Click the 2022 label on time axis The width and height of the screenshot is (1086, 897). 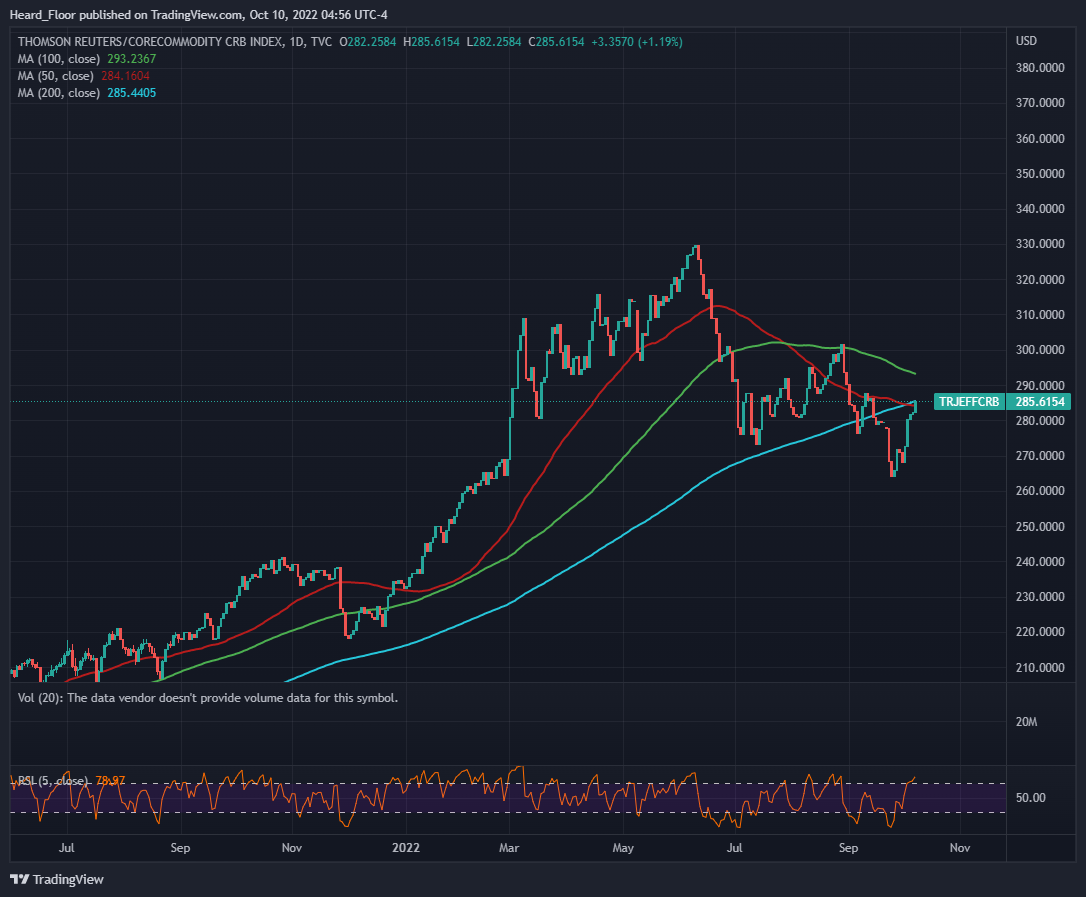pos(406,848)
